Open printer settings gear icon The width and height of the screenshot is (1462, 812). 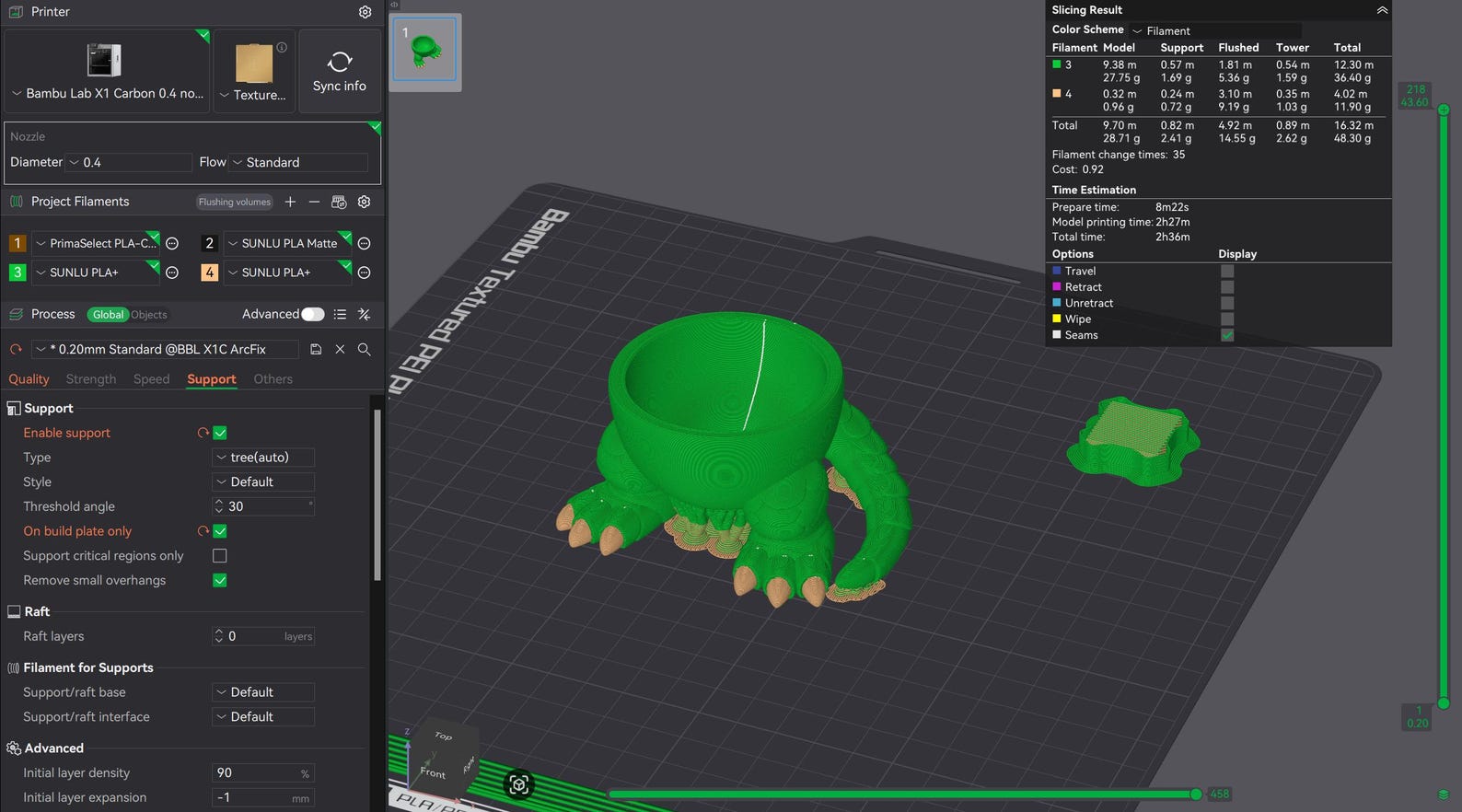(x=365, y=12)
